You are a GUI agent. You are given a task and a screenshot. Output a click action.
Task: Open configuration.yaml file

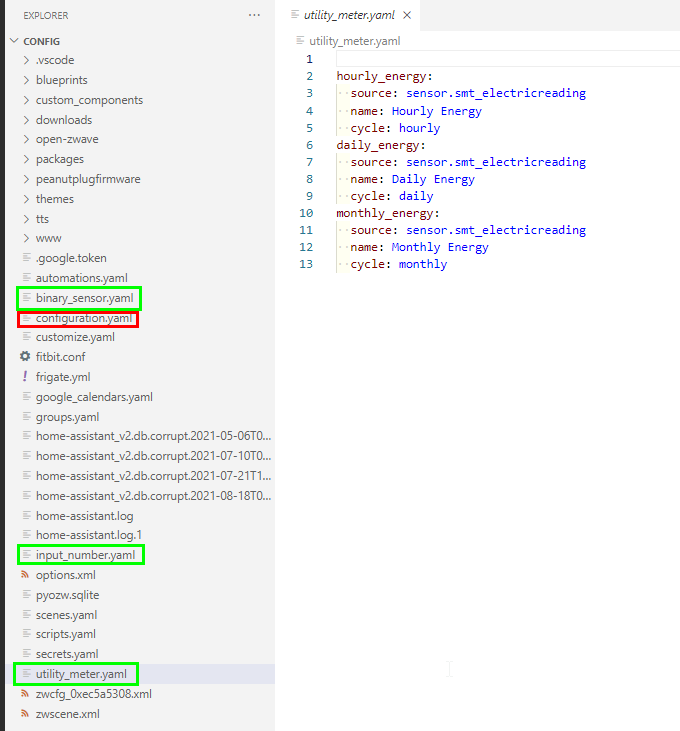84,318
